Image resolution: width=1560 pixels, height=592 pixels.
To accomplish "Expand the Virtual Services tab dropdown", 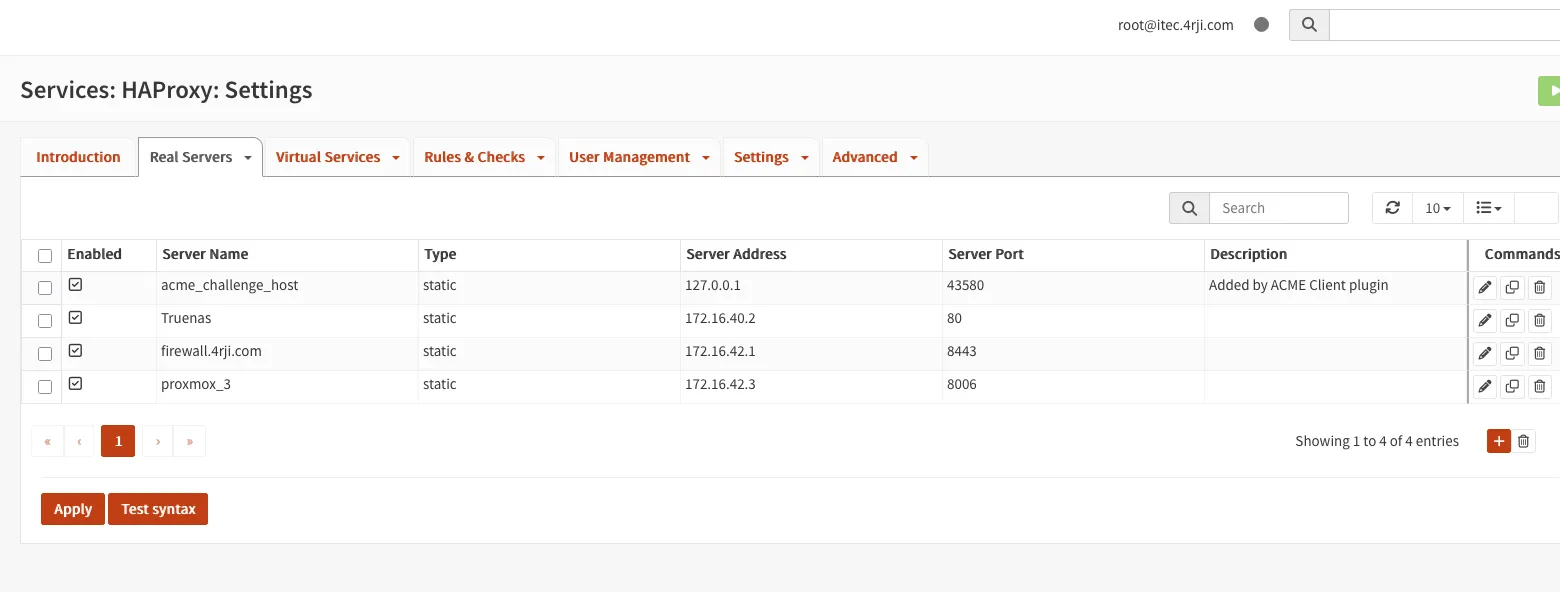I will 396,158.
